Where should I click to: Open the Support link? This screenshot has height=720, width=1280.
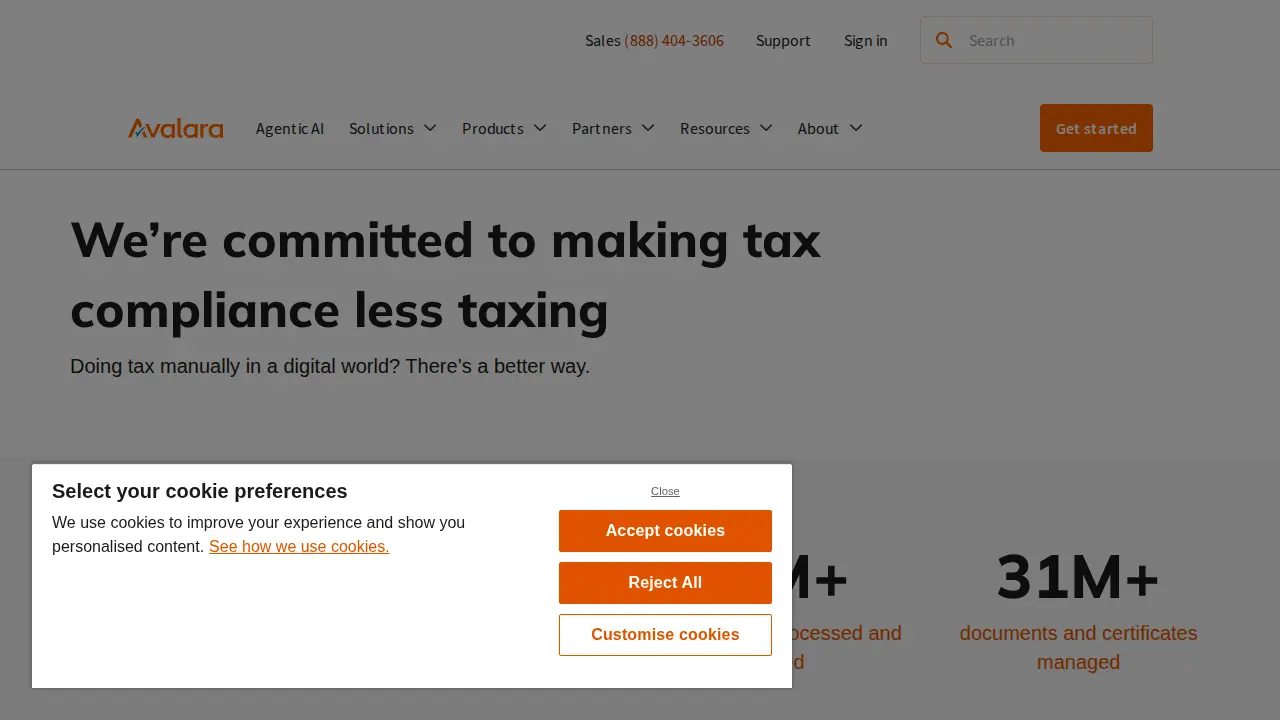point(783,40)
